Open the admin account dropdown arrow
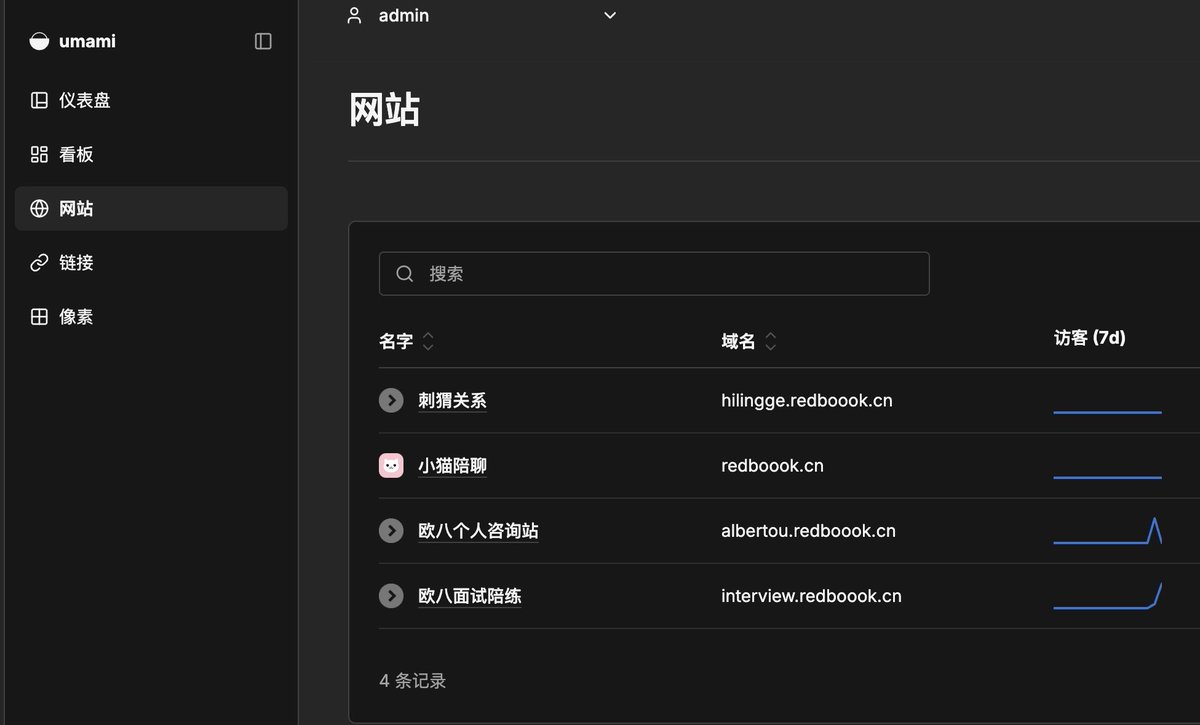1200x725 pixels. (x=610, y=15)
